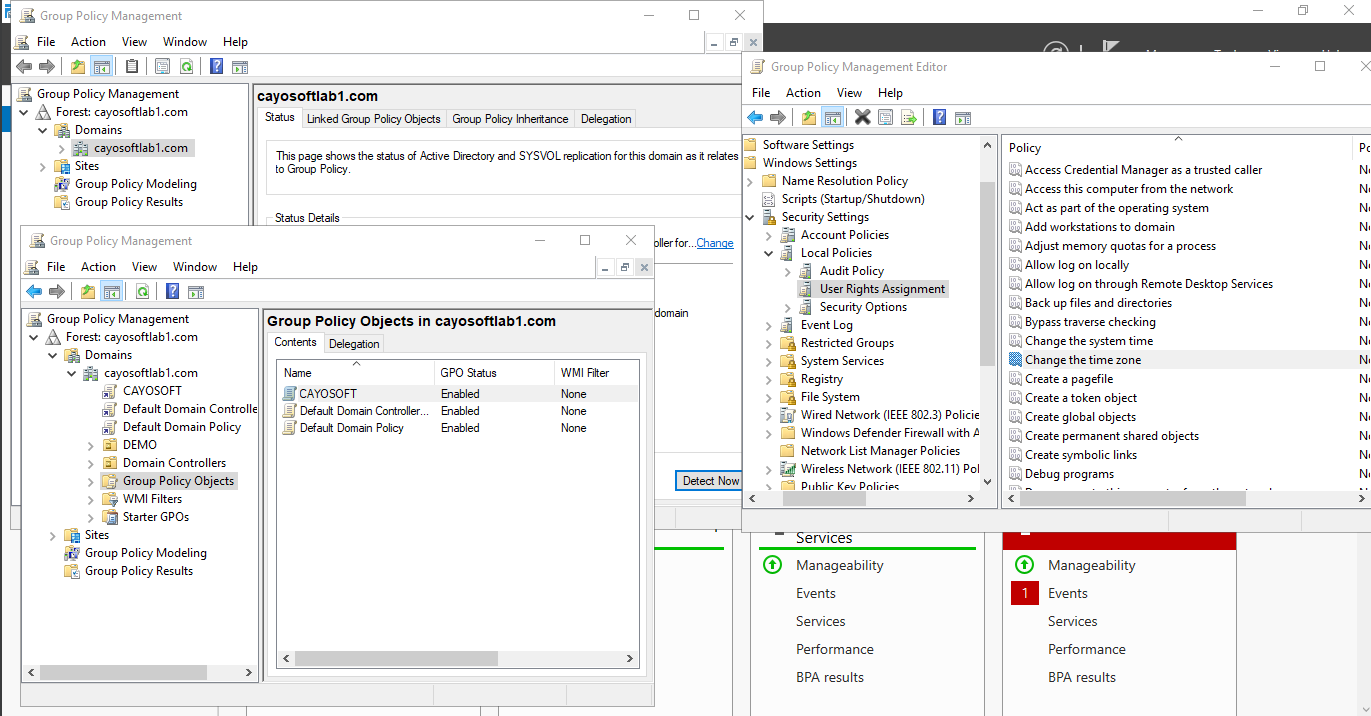Click the Detect Now button
The width and height of the screenshot is (1371, 716).
tap(710, 480)
